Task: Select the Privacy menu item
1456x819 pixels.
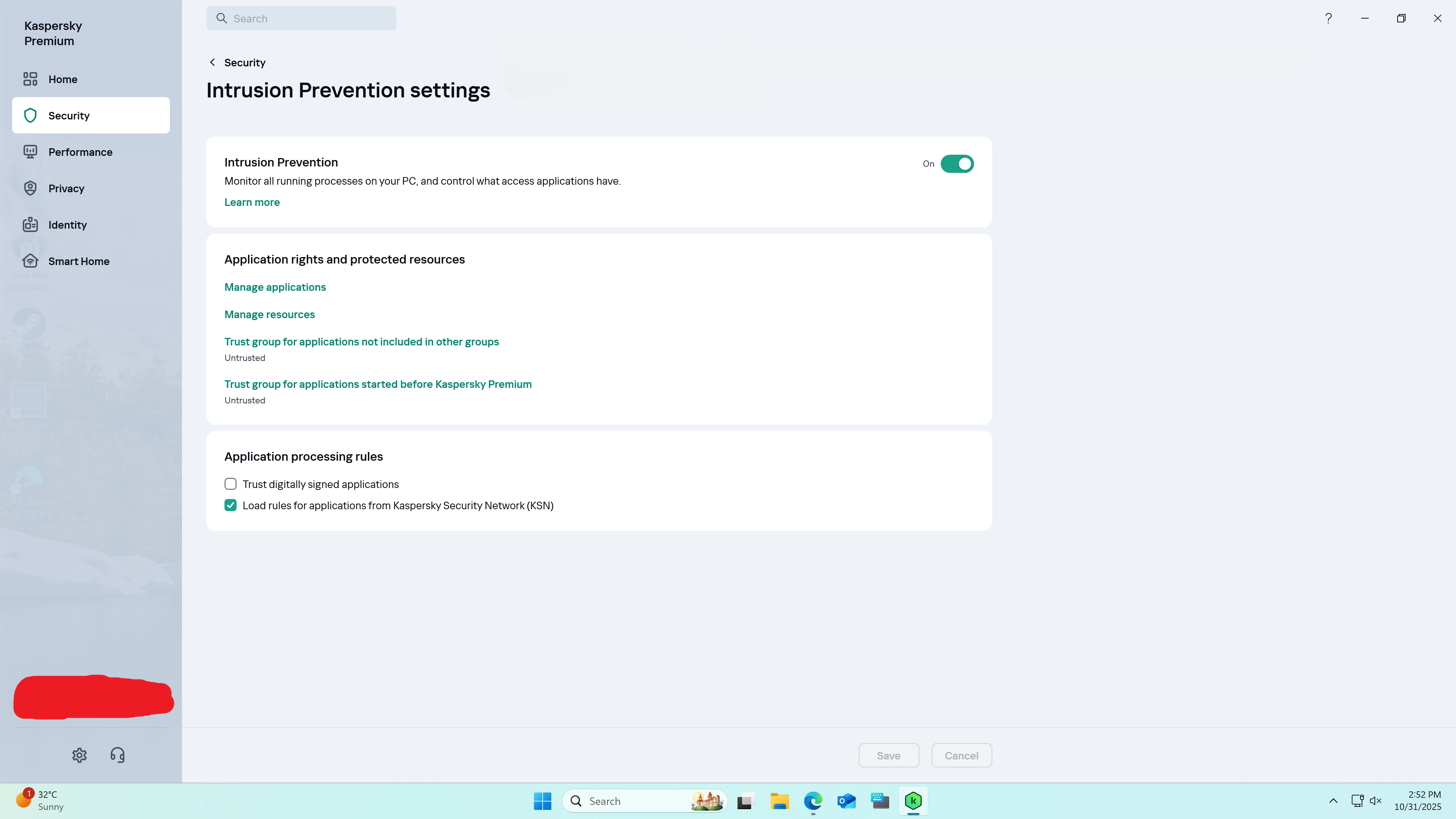Action: [x=91, y=188]
